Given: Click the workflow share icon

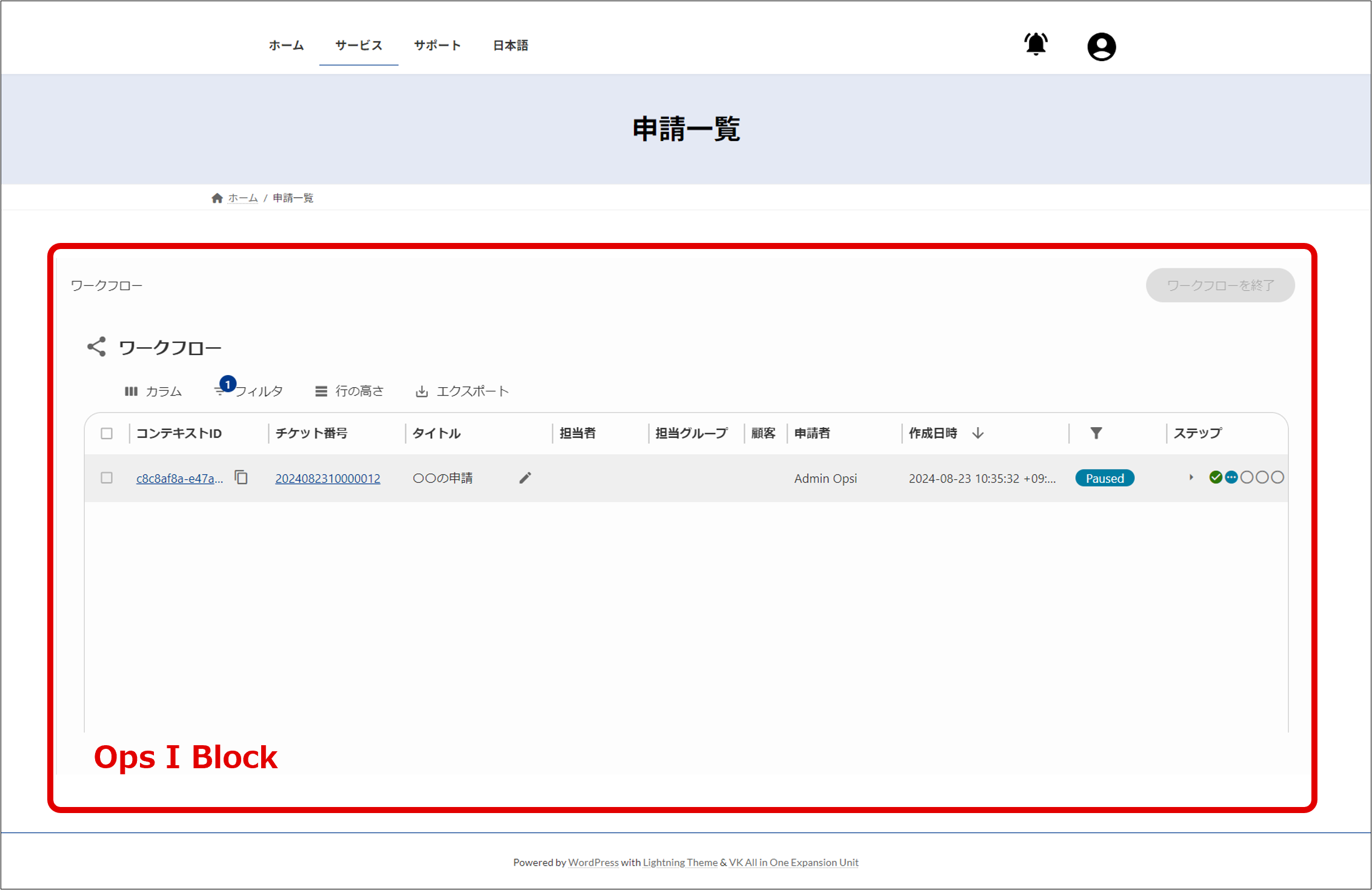Looking at the screenshot, I should pos(96,347).
